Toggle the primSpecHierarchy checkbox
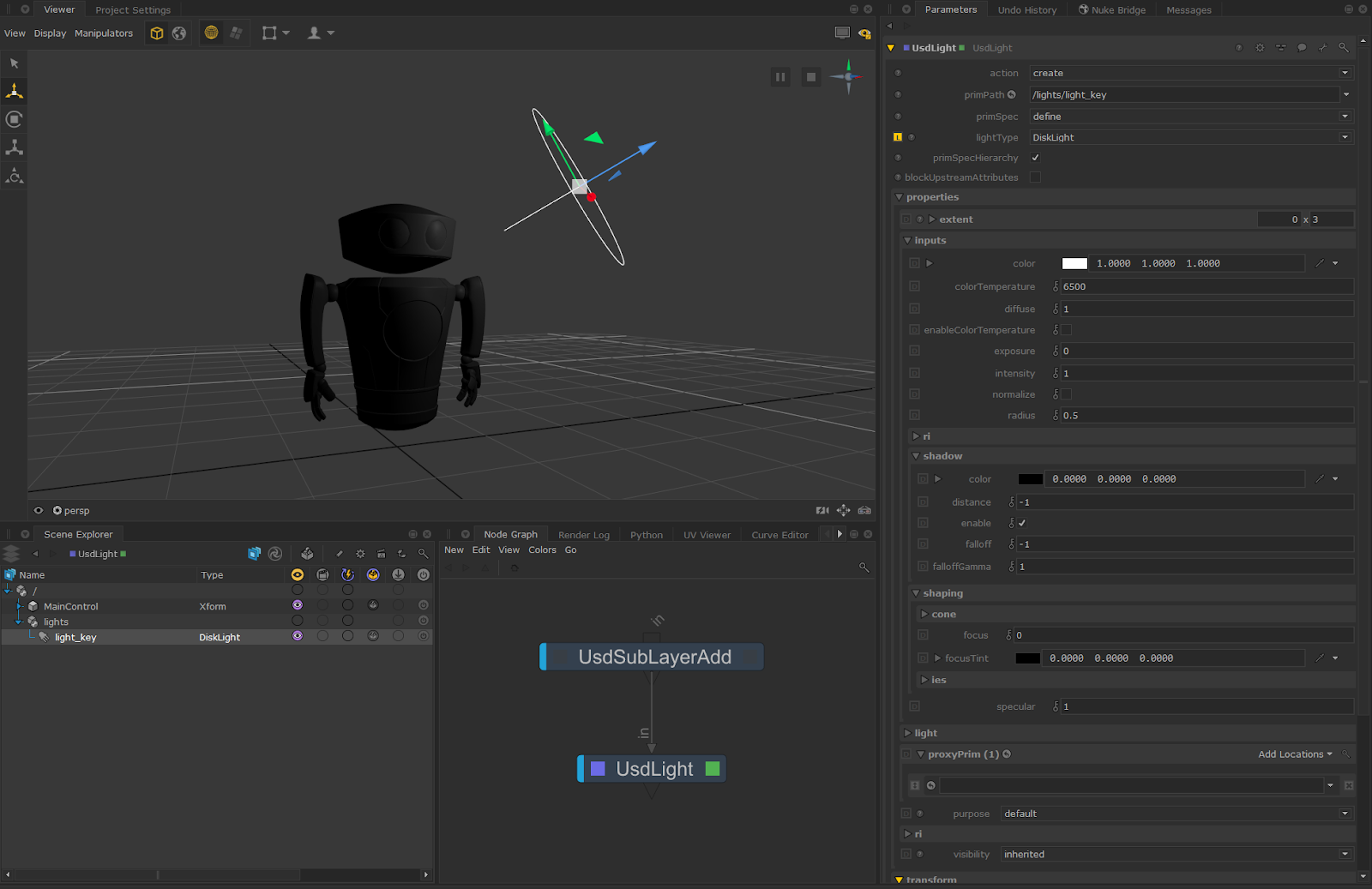Viewport: 1372px width, 889px height. click(1035, 158)
